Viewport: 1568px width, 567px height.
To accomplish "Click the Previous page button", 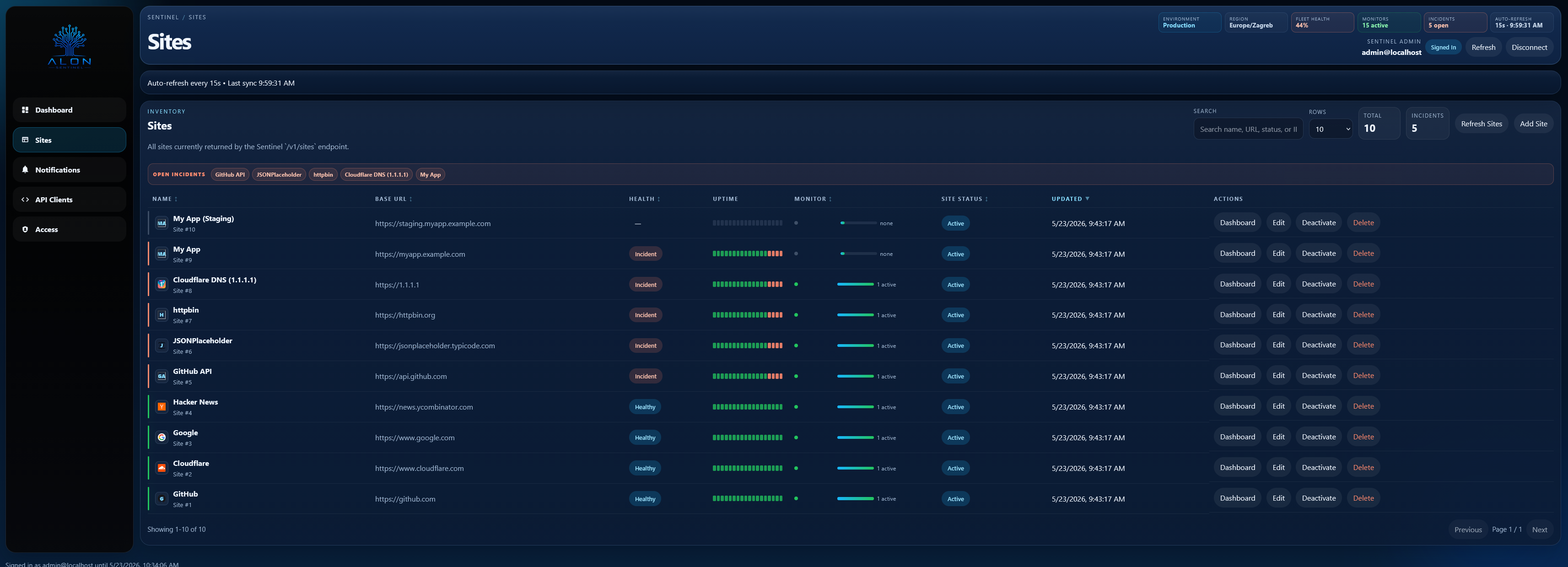I will [x=1467, y=530].
